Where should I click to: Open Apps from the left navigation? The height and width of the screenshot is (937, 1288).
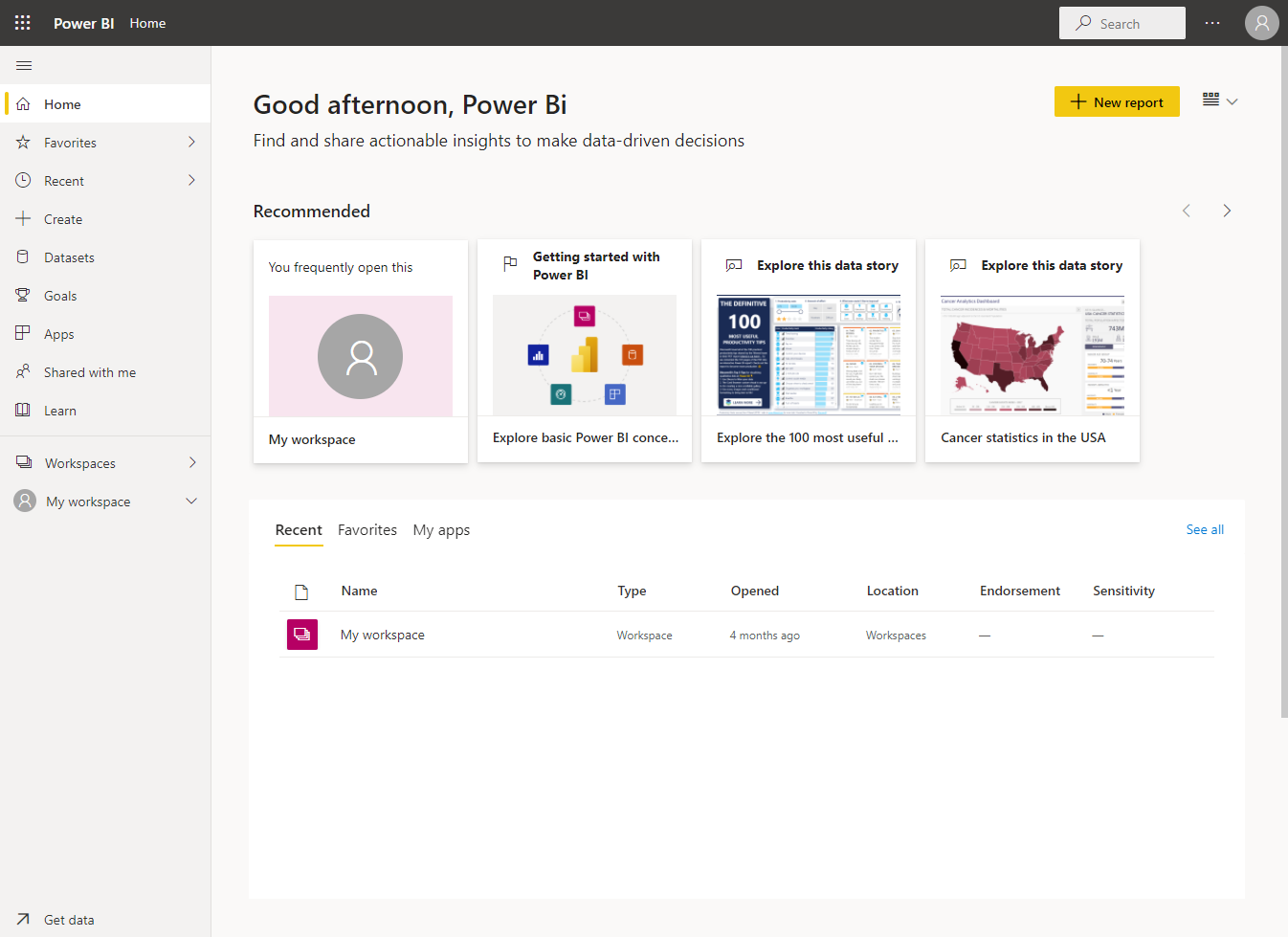58,334
